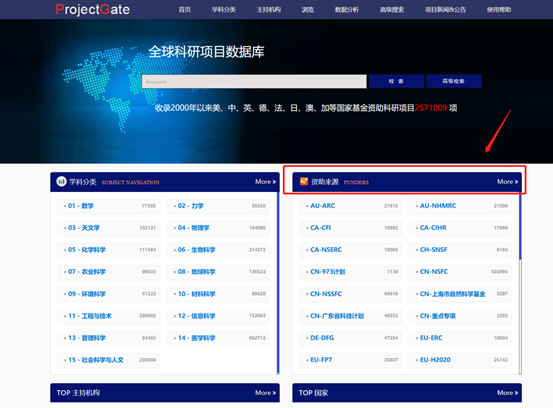The width and height of the screenshot is (553, 408).
Task: Click the 高级检索 advanced search button
Action: pos(454,81)
